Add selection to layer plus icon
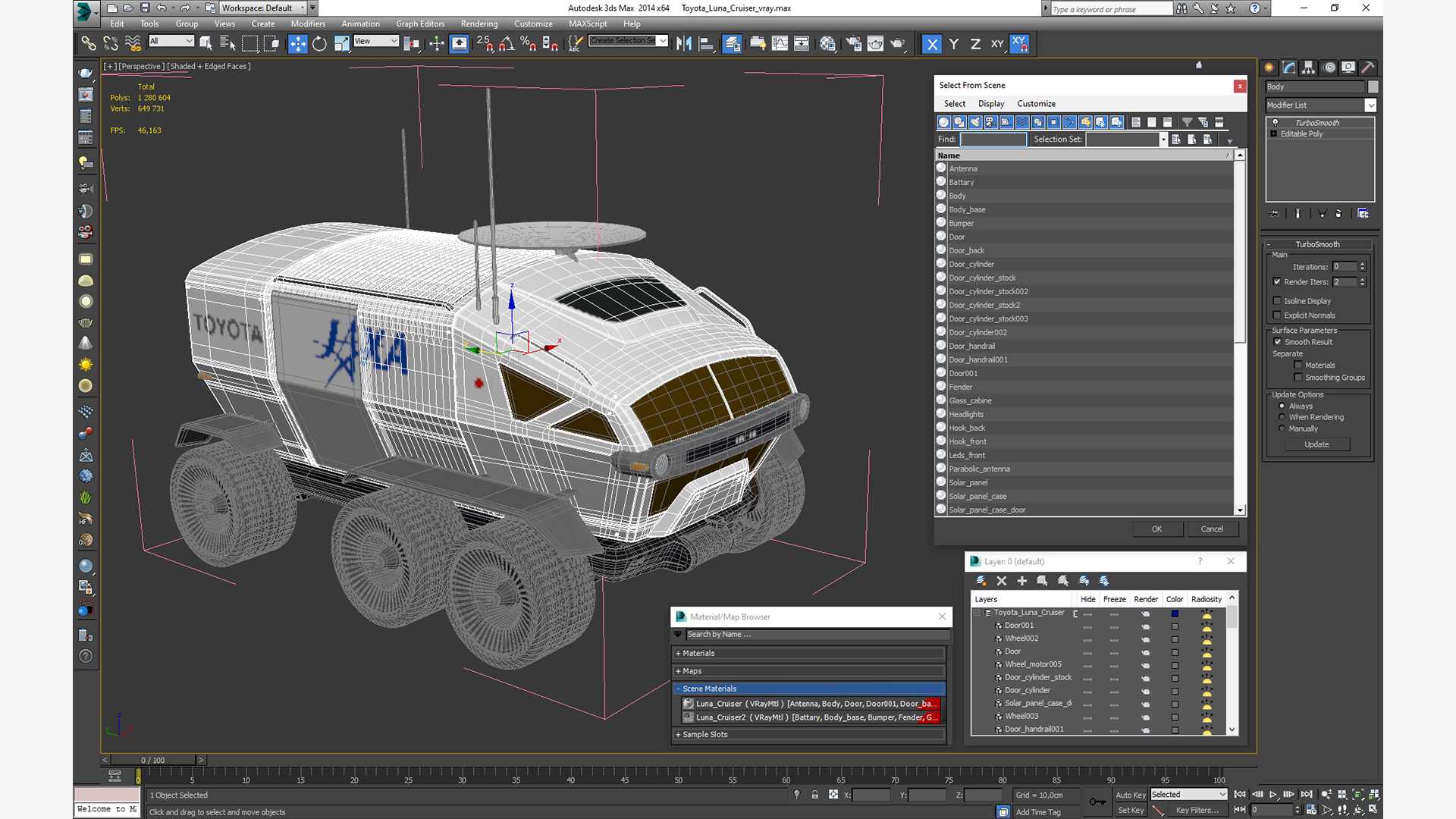Viewport: 1456px width, 819px height. tap(1021, 581)
